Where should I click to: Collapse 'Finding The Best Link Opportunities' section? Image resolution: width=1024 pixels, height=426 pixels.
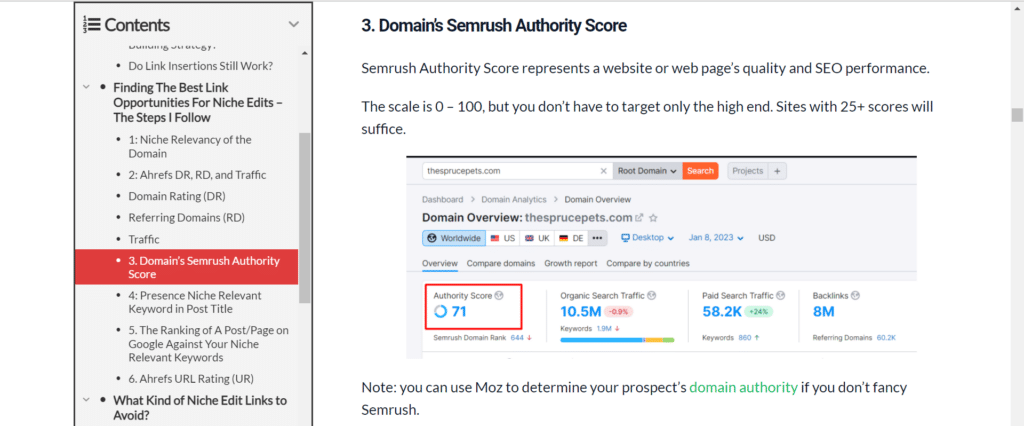(x=86, y=87)
